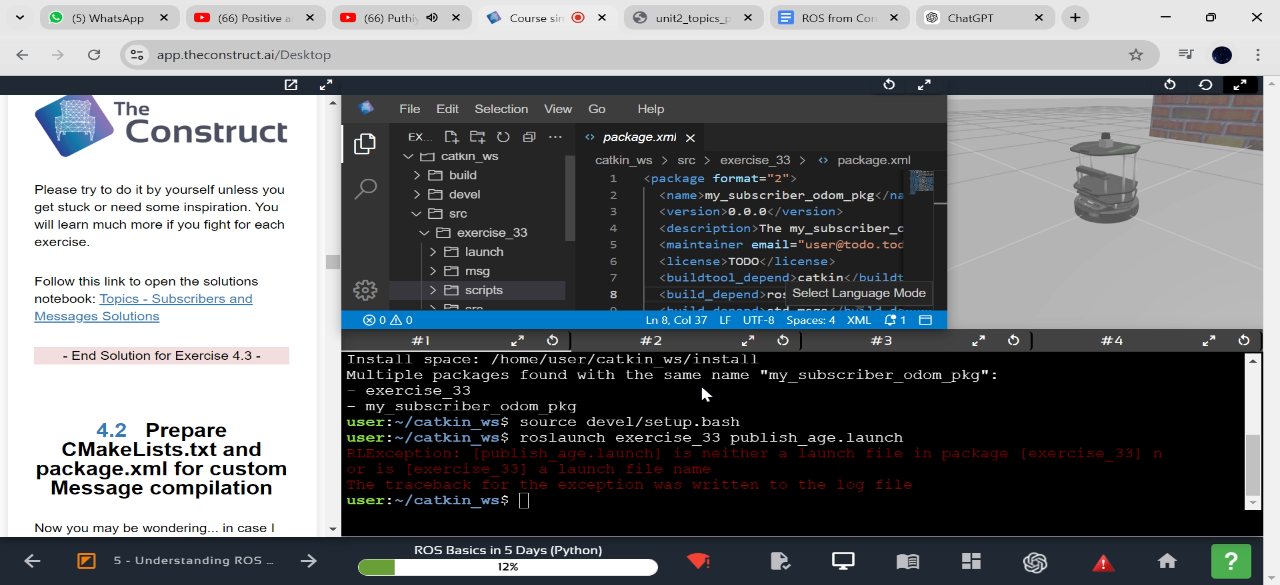Toggle the IDE panel layout in the status bar

point(925,320)
